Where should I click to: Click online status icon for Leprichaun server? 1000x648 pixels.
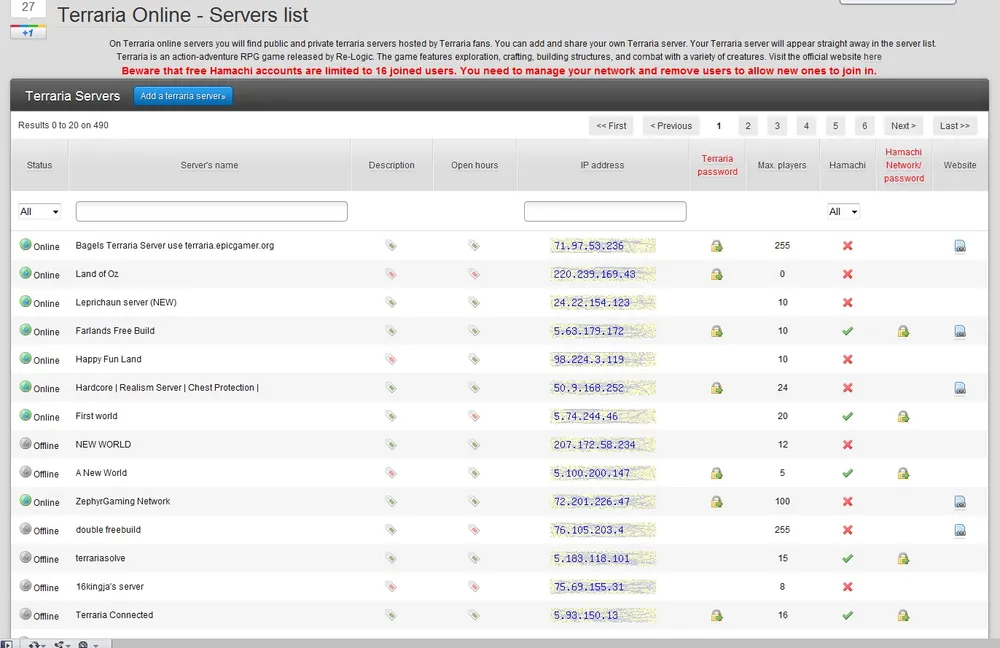tap(26, 302)
